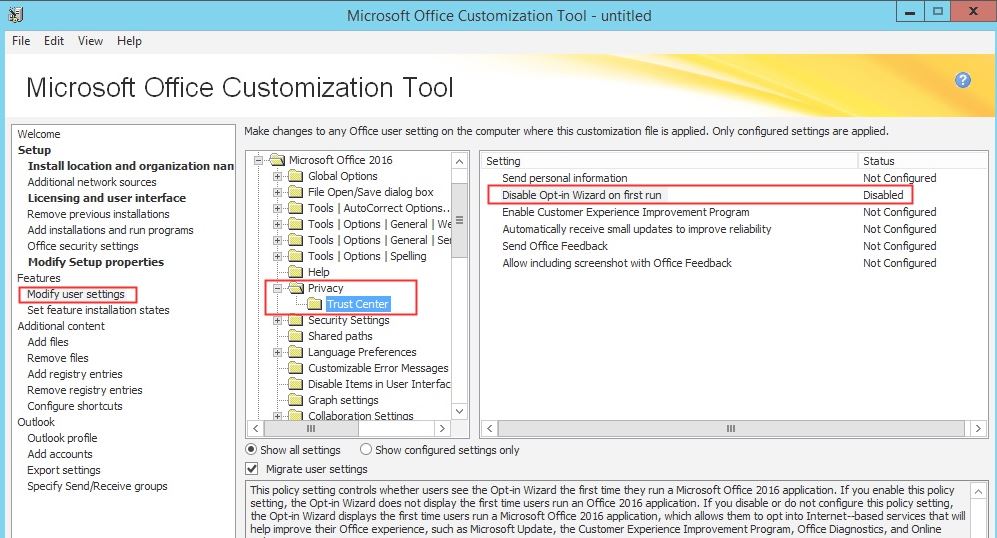Click the blue help question mark icon
The width and height of the screenshot is (997, 538).
(963, 80)
